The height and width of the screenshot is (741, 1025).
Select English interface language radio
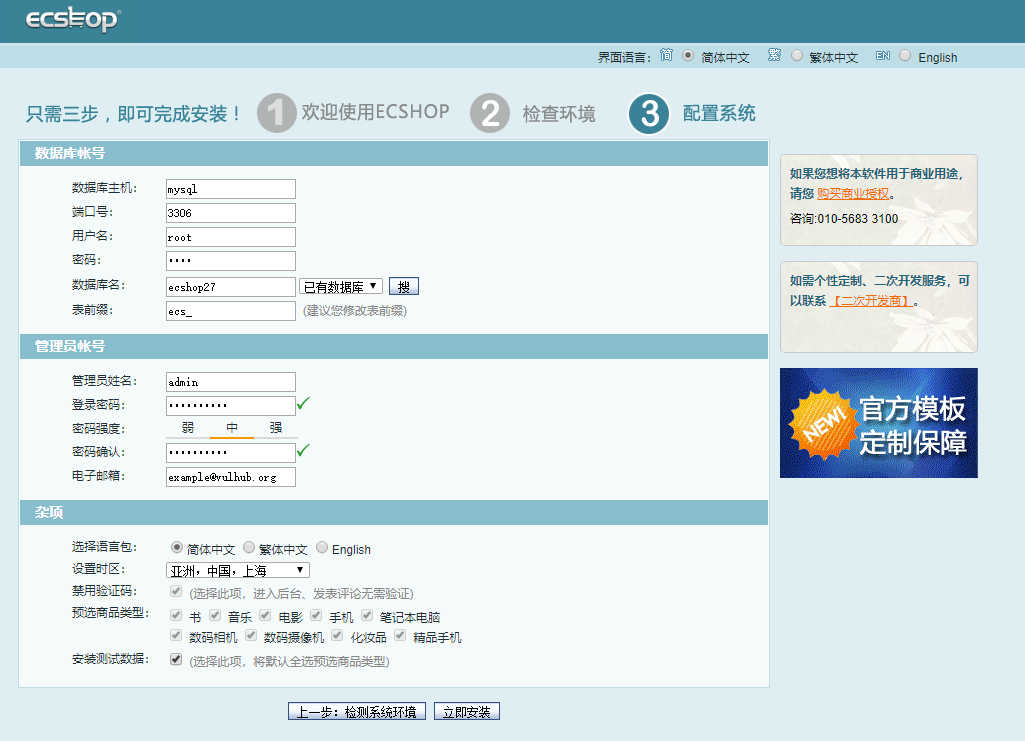[x=905, y=56]
